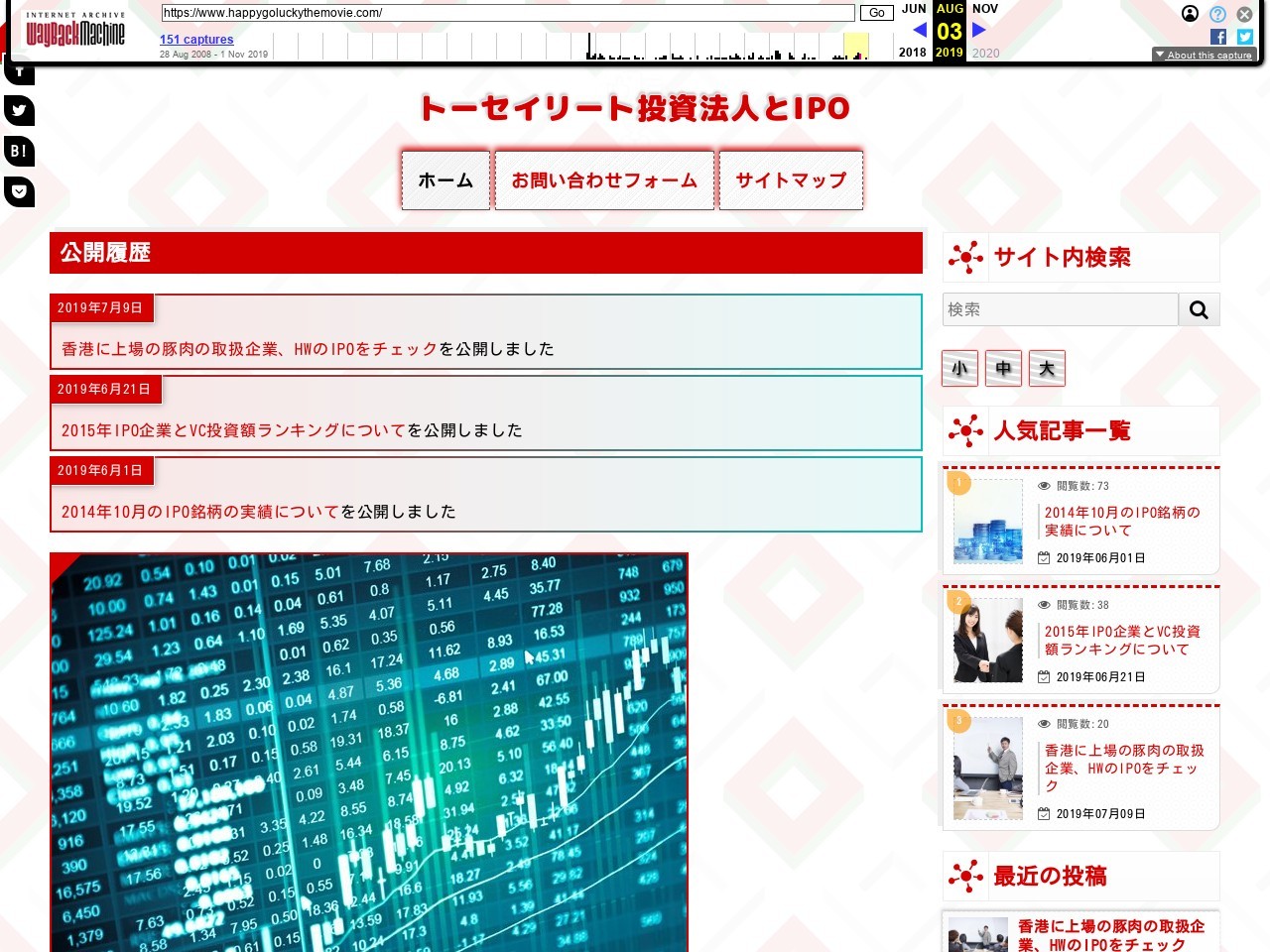Share capture on Facebook icon in Wayback bar
Image resolution: width=1270 pixels, height=952 pixels.
click(x=1218, y=37)
